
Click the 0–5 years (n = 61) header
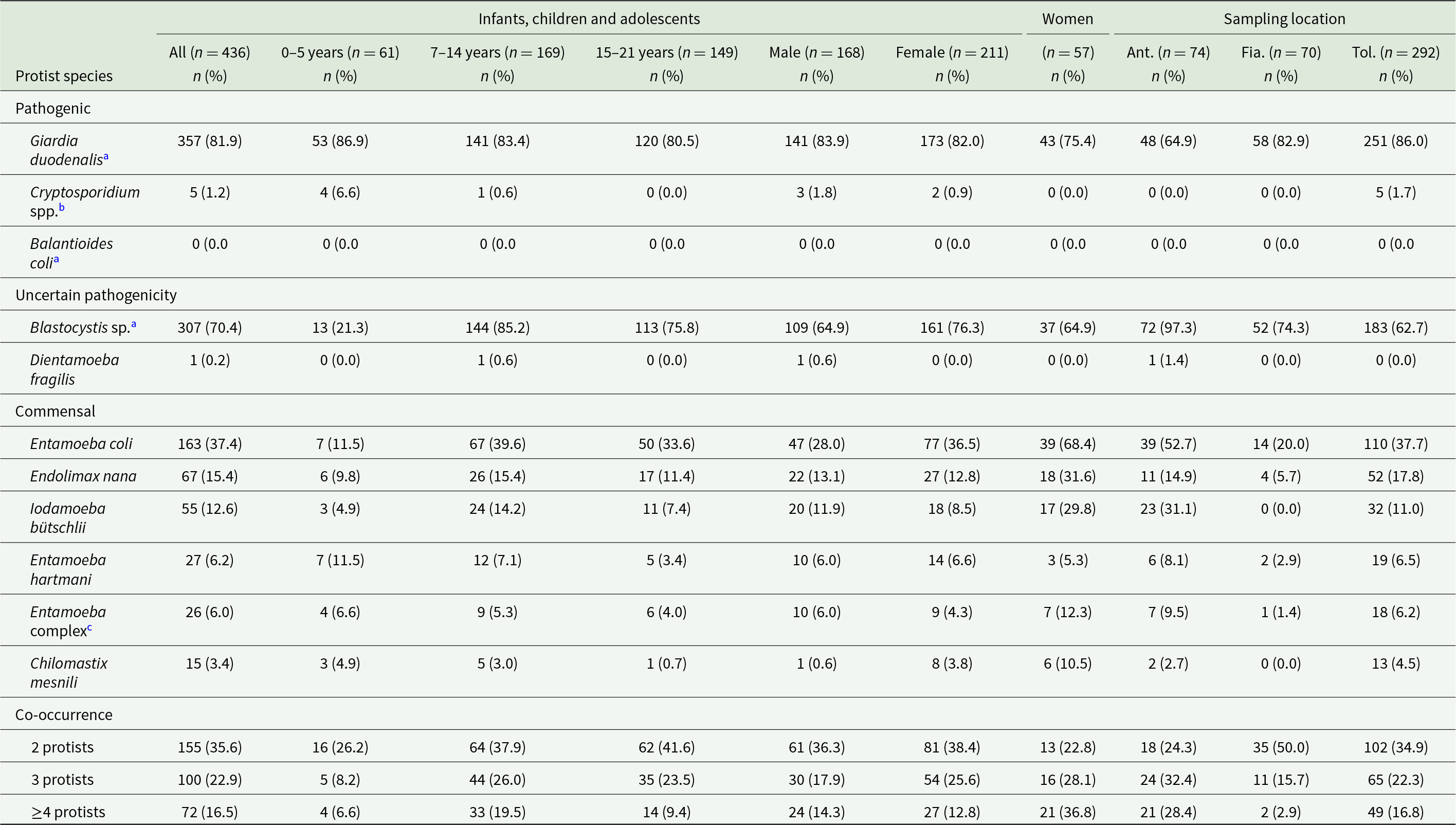point(340,52)
